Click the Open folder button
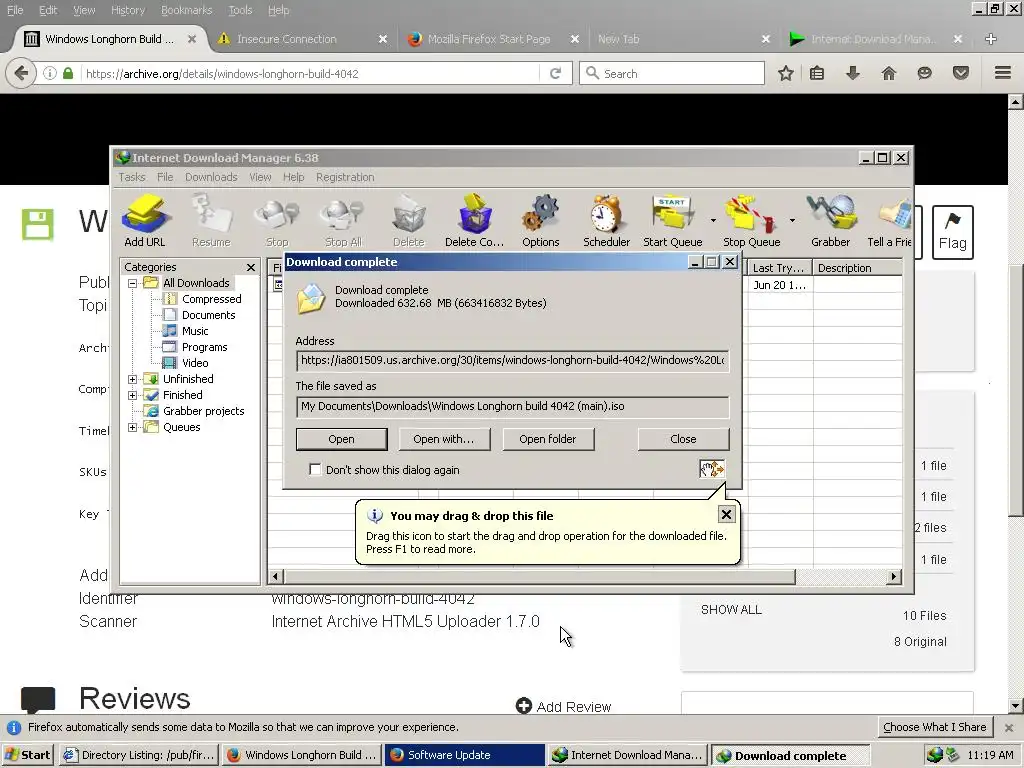Screen dimensions: 1024x768 [x=548, y=439]
